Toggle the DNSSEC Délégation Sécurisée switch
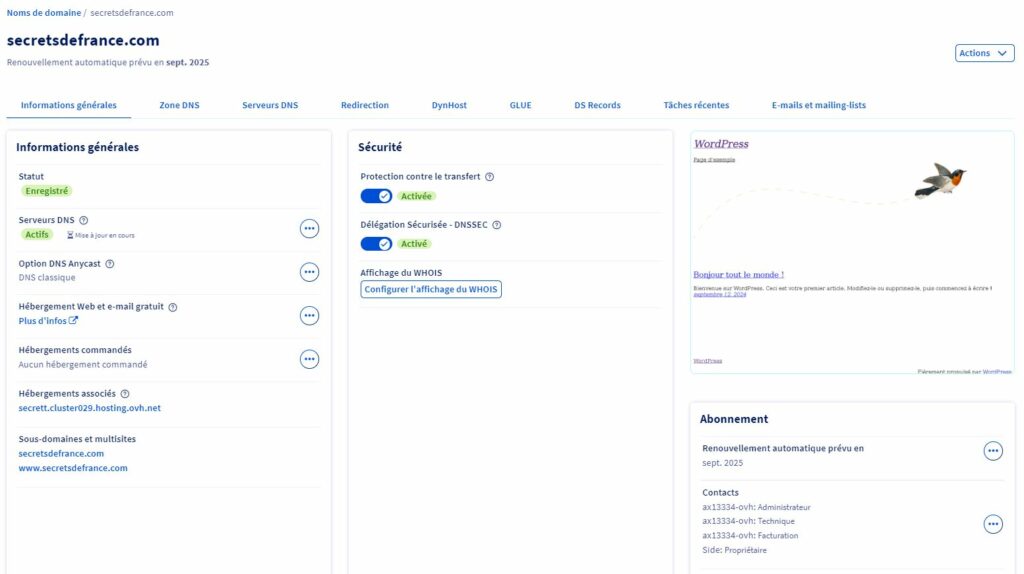Viewport: 1024px width, 574px height. (x=376, y=244)
